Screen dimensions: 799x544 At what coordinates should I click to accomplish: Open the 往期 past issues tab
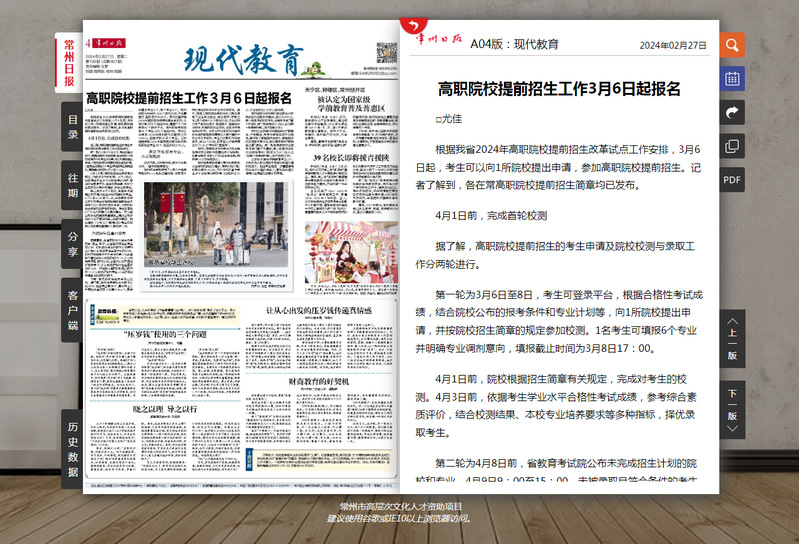tap(72, 185)
